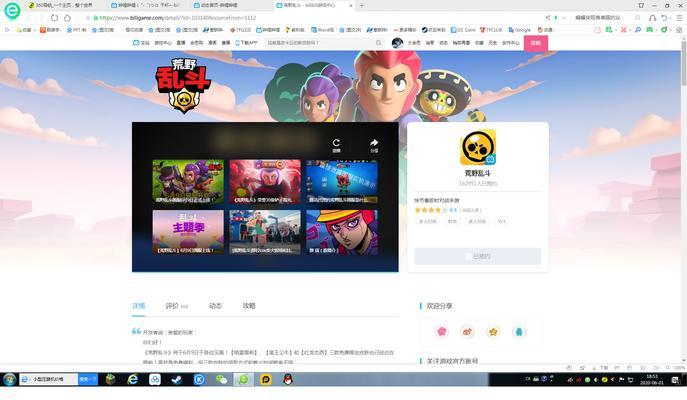This screenshot has height=400, width=687.
Task: Click the star rating in info card
Action: 430,210
